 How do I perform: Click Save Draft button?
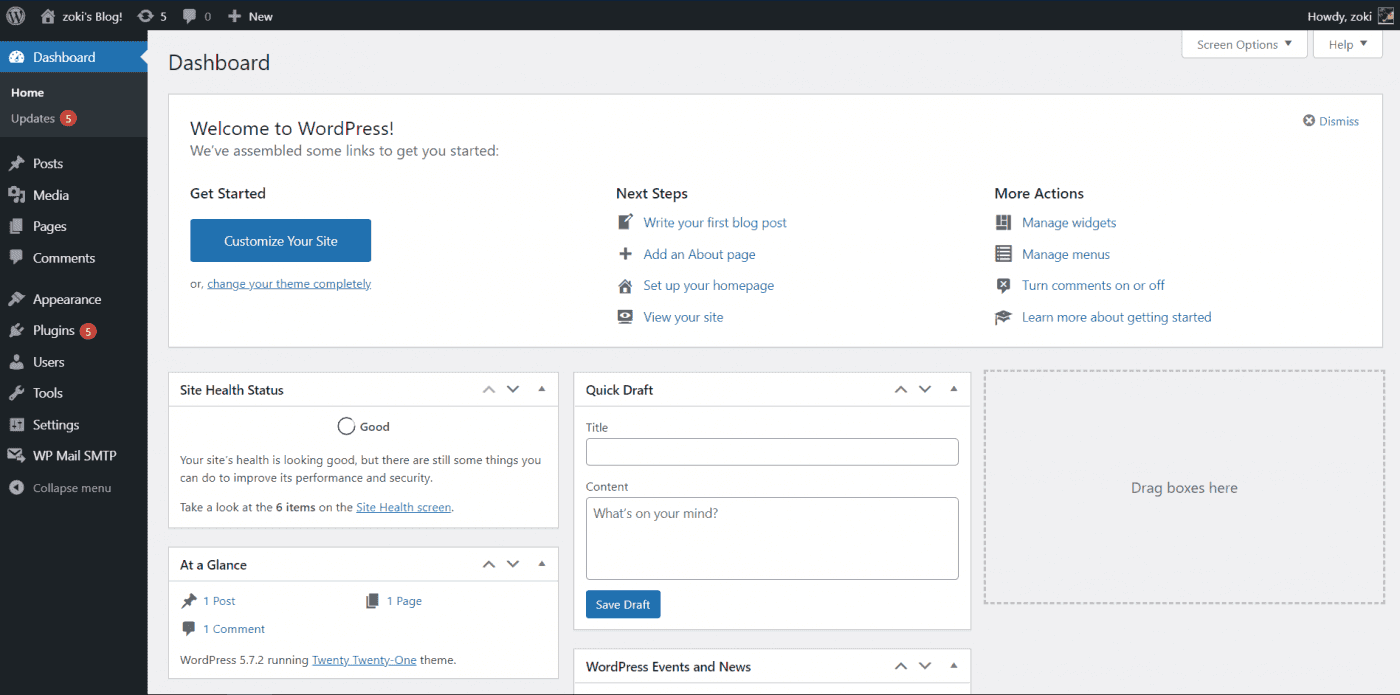point(623,604)
